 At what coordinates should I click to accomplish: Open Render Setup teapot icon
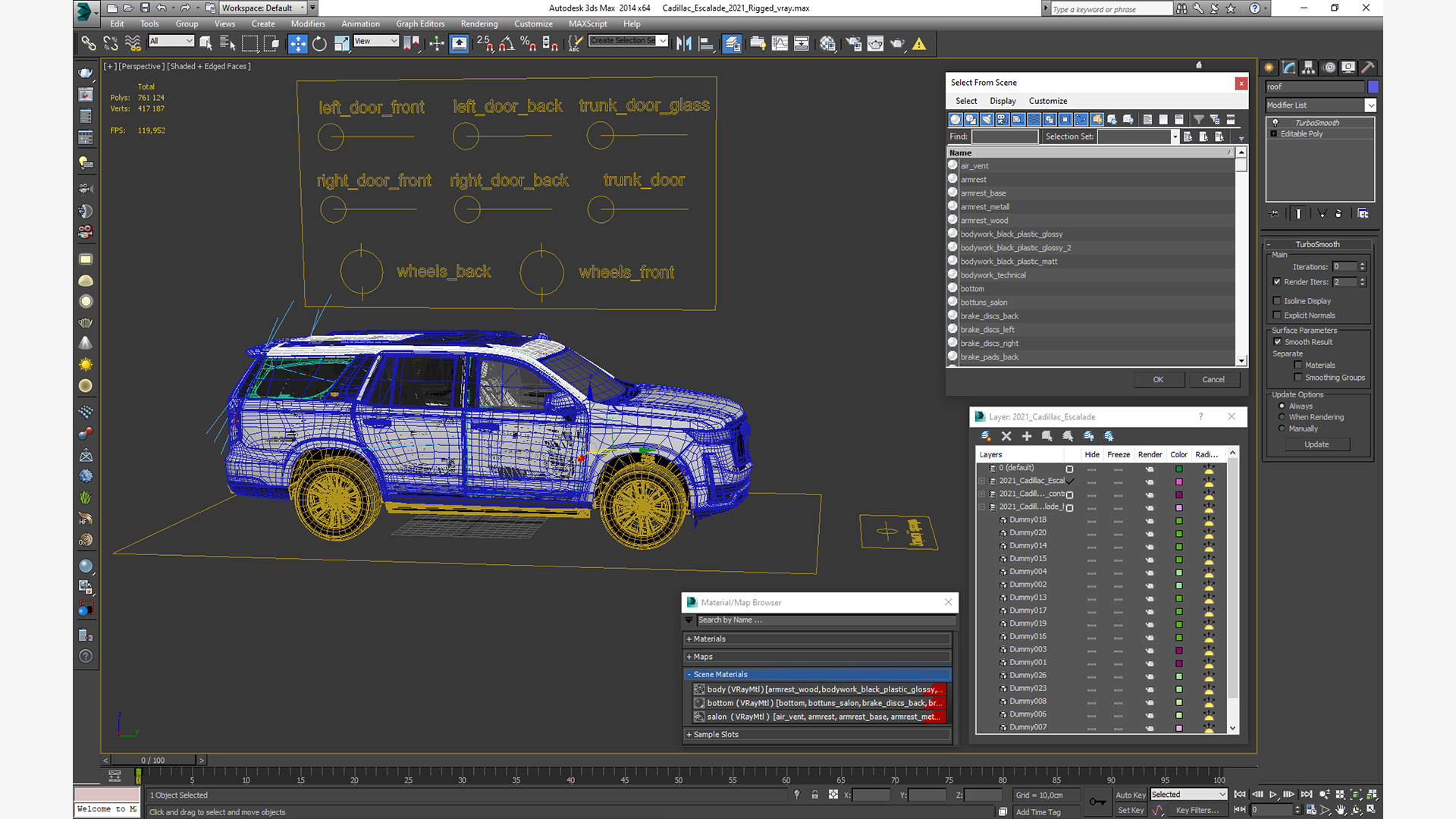click(854, 44)
